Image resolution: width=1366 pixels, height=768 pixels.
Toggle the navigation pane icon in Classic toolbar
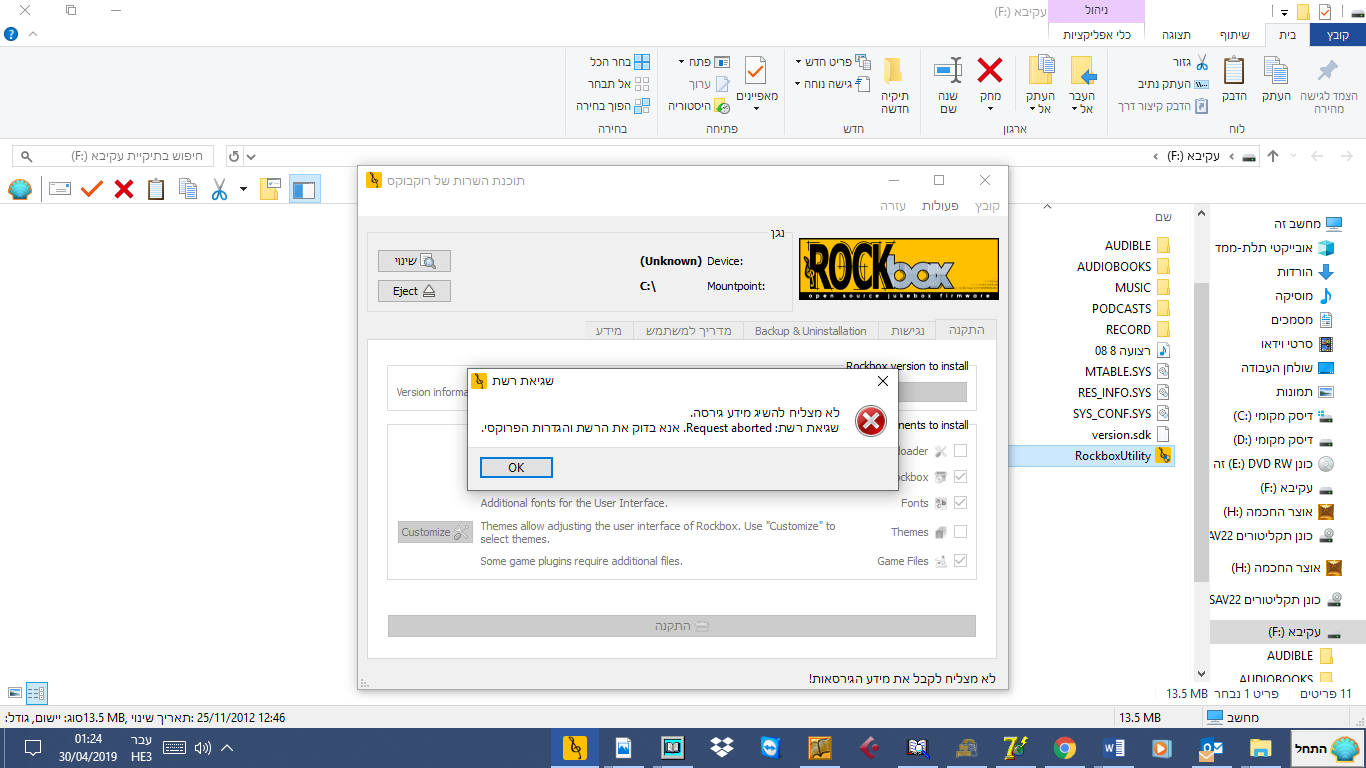pos(304,188)
